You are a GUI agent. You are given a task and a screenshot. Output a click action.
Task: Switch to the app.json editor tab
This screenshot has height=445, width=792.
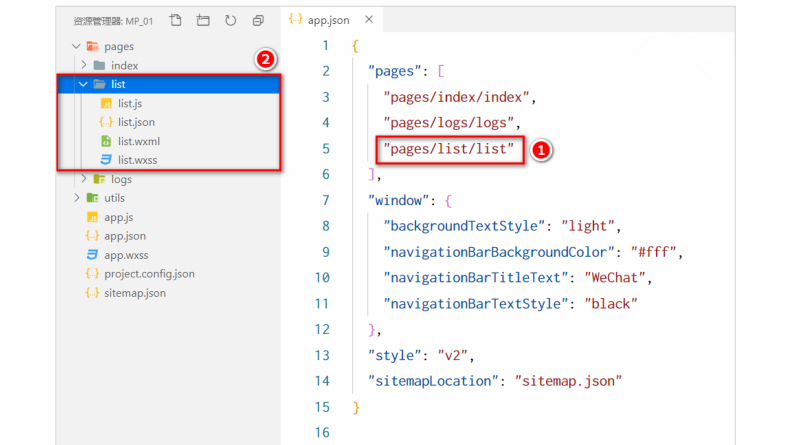click(x=325, y=19)
